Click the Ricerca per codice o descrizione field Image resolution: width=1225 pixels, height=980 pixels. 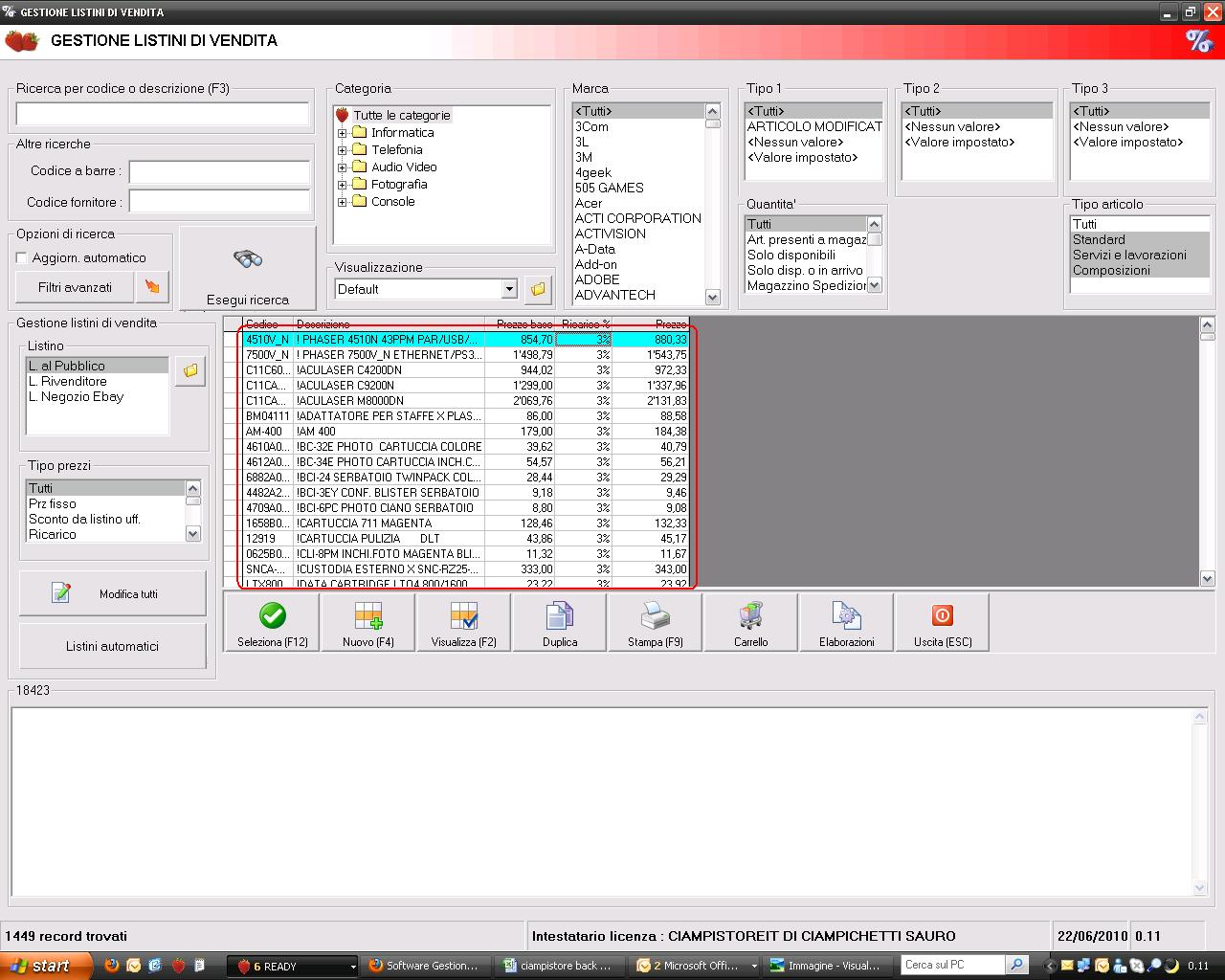[x=163, y=115]
